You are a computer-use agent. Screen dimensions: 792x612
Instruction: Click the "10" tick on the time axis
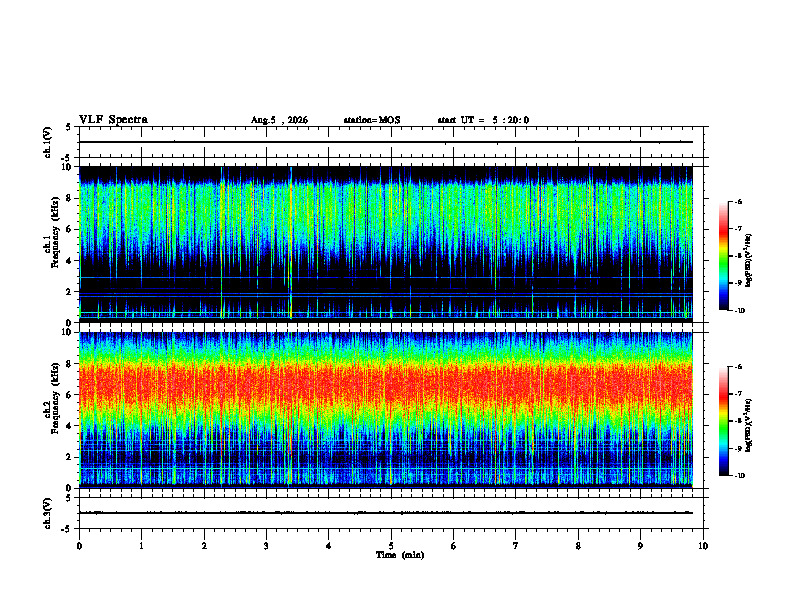tap(703, 546)
